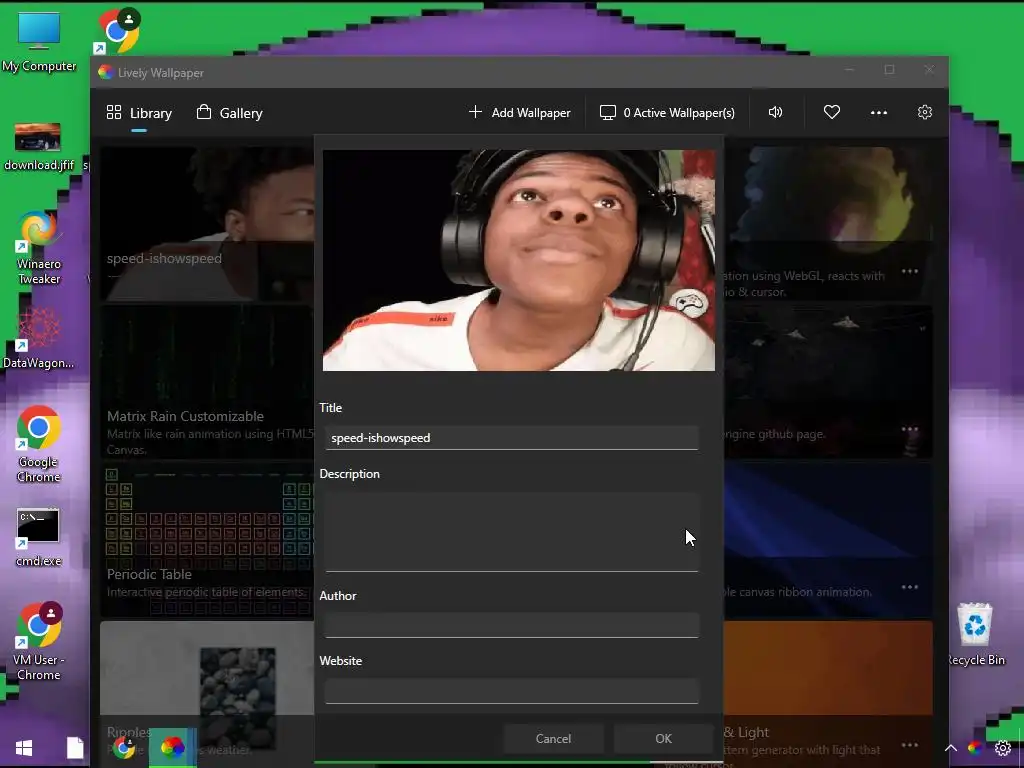The image size is (1024, 768).
Task: Open Google Chrome desktop shortcut
Action: click(39, 444)
